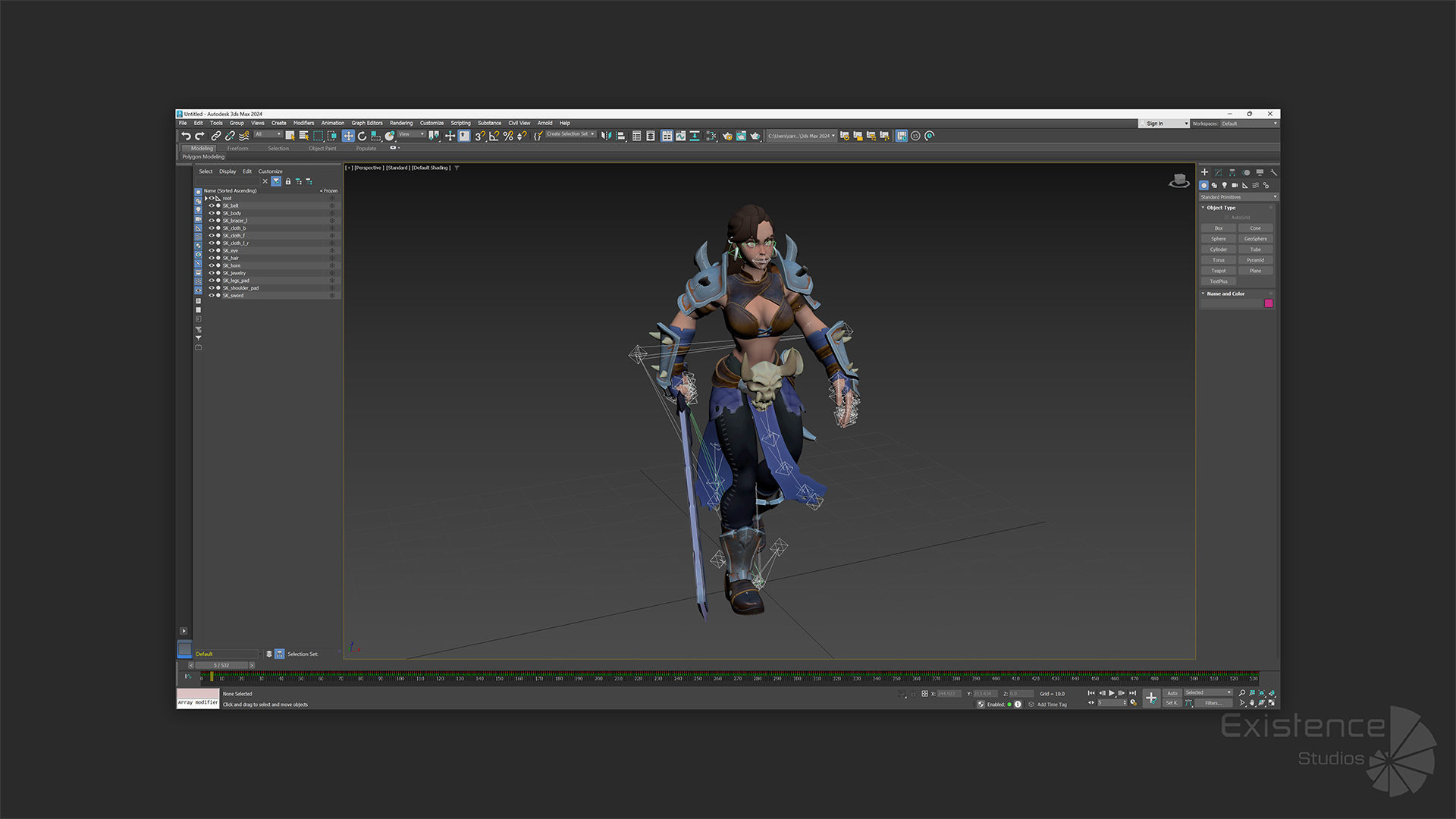Open the Utilities wrench panel icon
Viewport: 1456px width, 819px height.
coord(1273,173)
